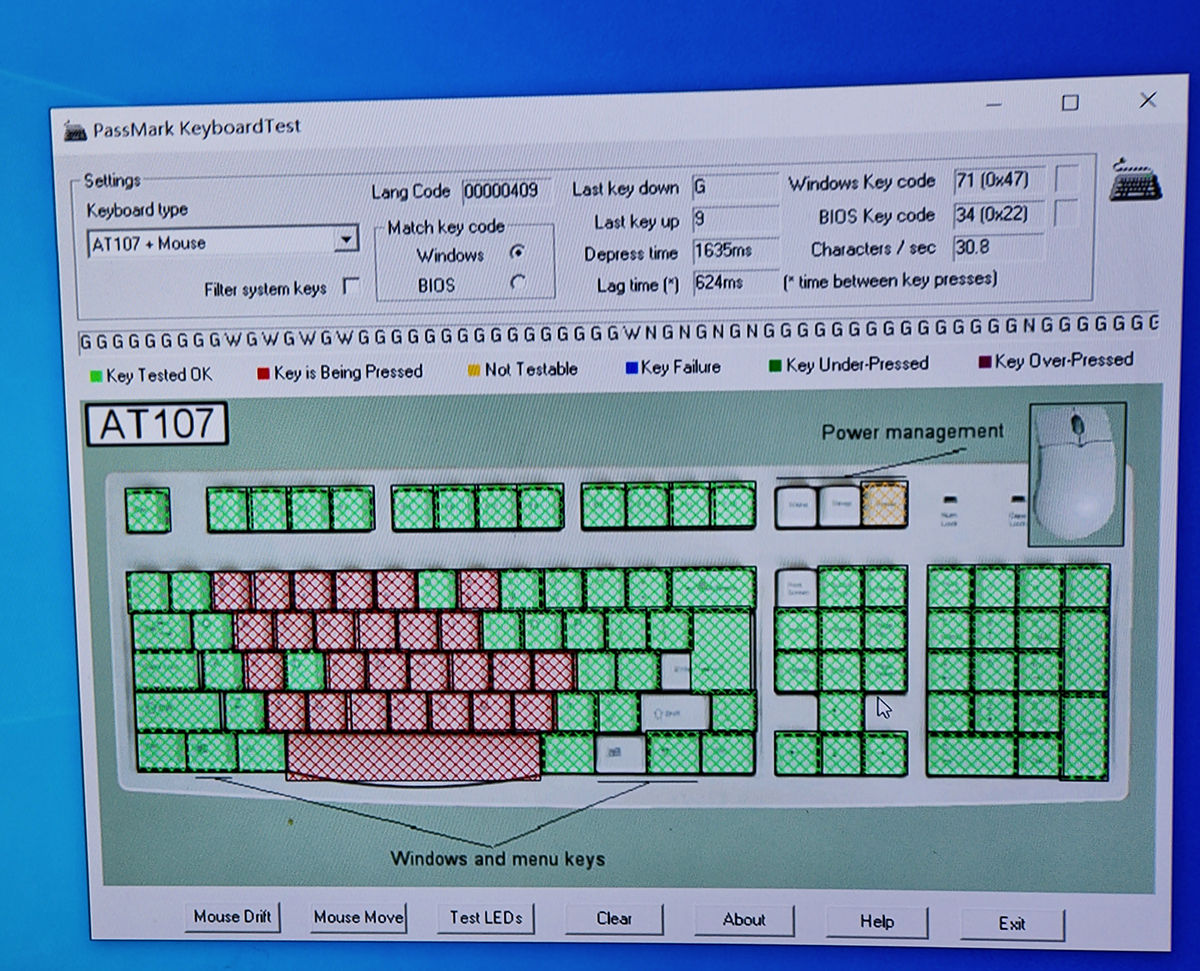The image size is (1200, 971).
Task: Maximize the PassMark KeyboardTest window
Action: [1069, 103]
